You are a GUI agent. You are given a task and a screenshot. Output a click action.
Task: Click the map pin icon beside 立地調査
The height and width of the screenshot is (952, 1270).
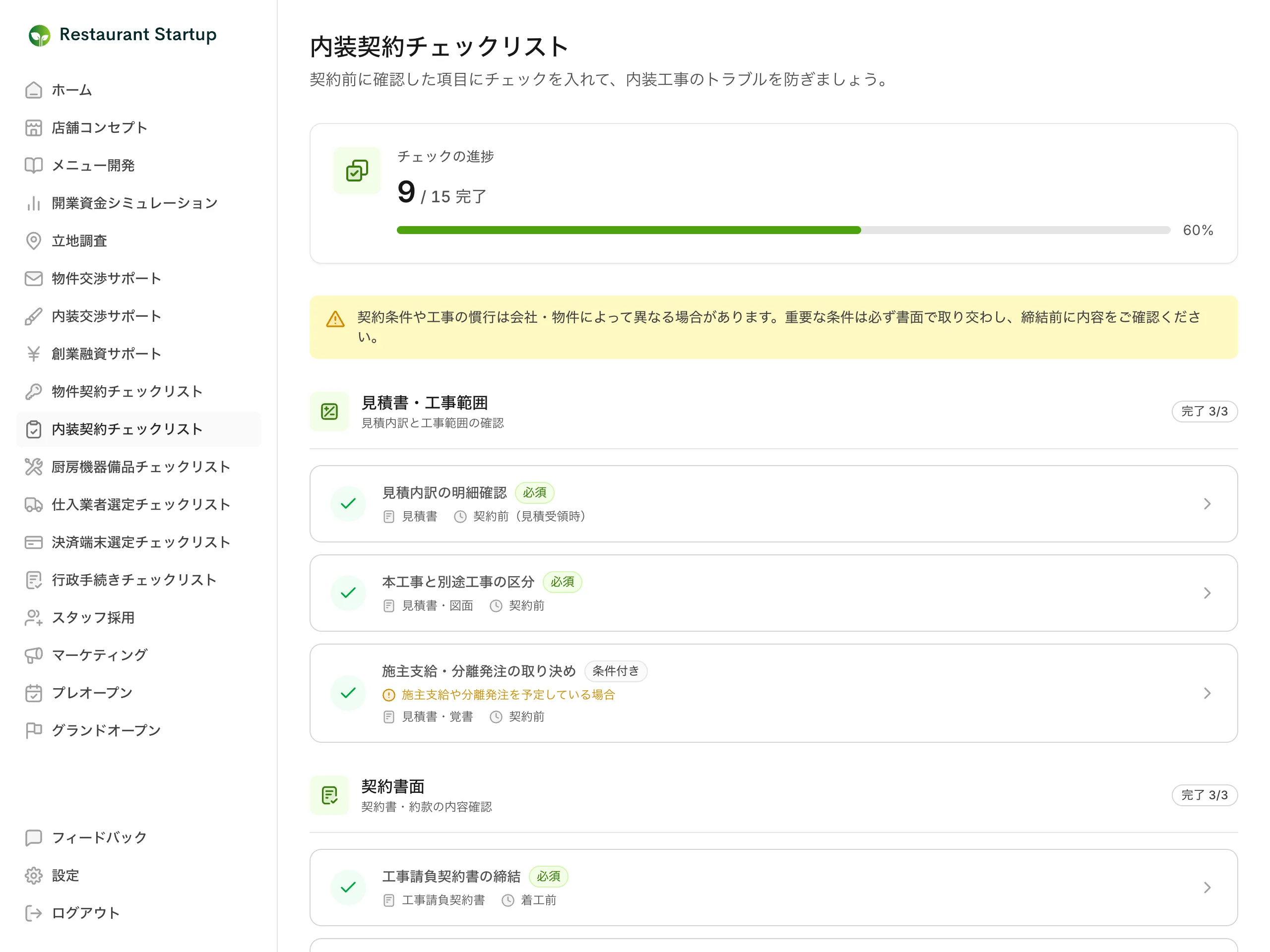(x=34, y=241)
